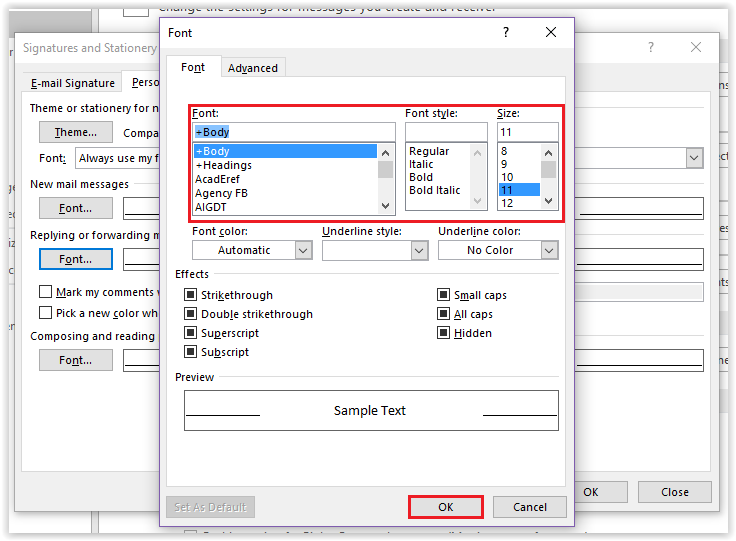Select font size 9
Viewport: 736px width, 541px height.
(x=519, y=164)
